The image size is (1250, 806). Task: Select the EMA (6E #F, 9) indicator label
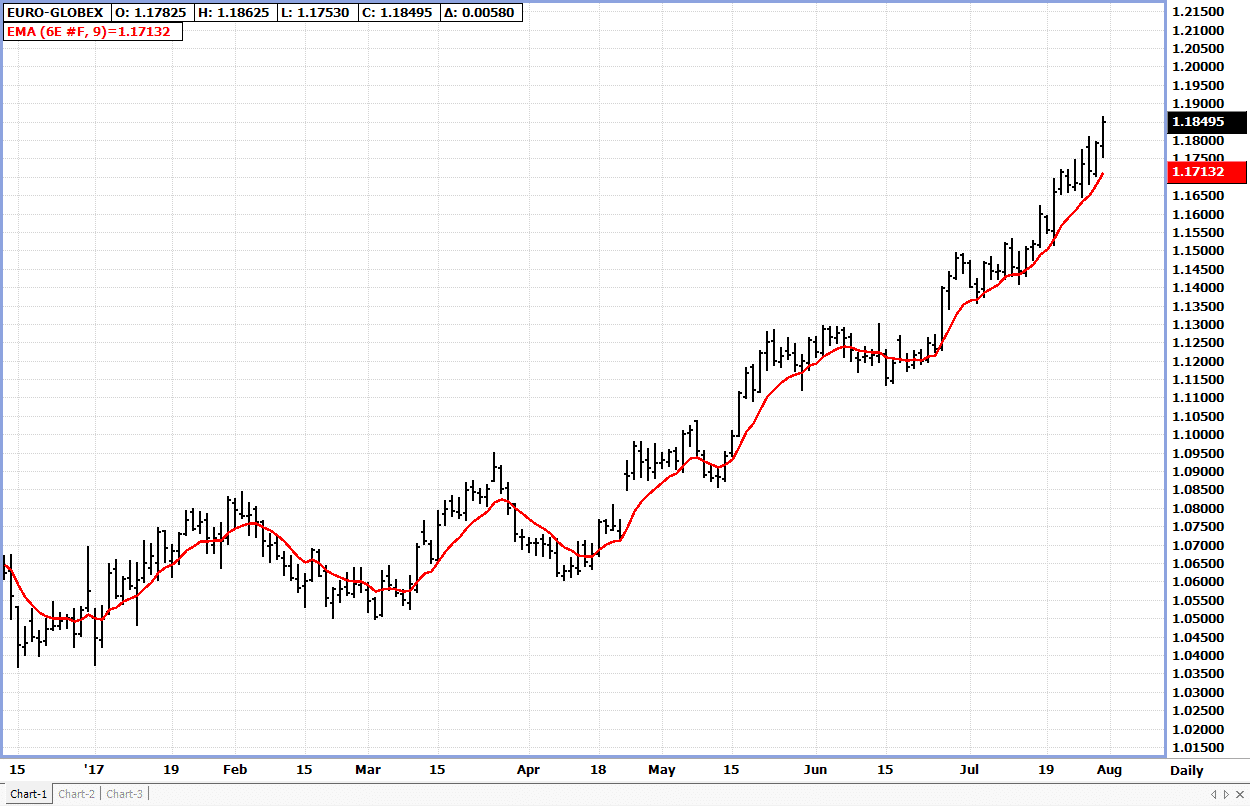(93, 31)
